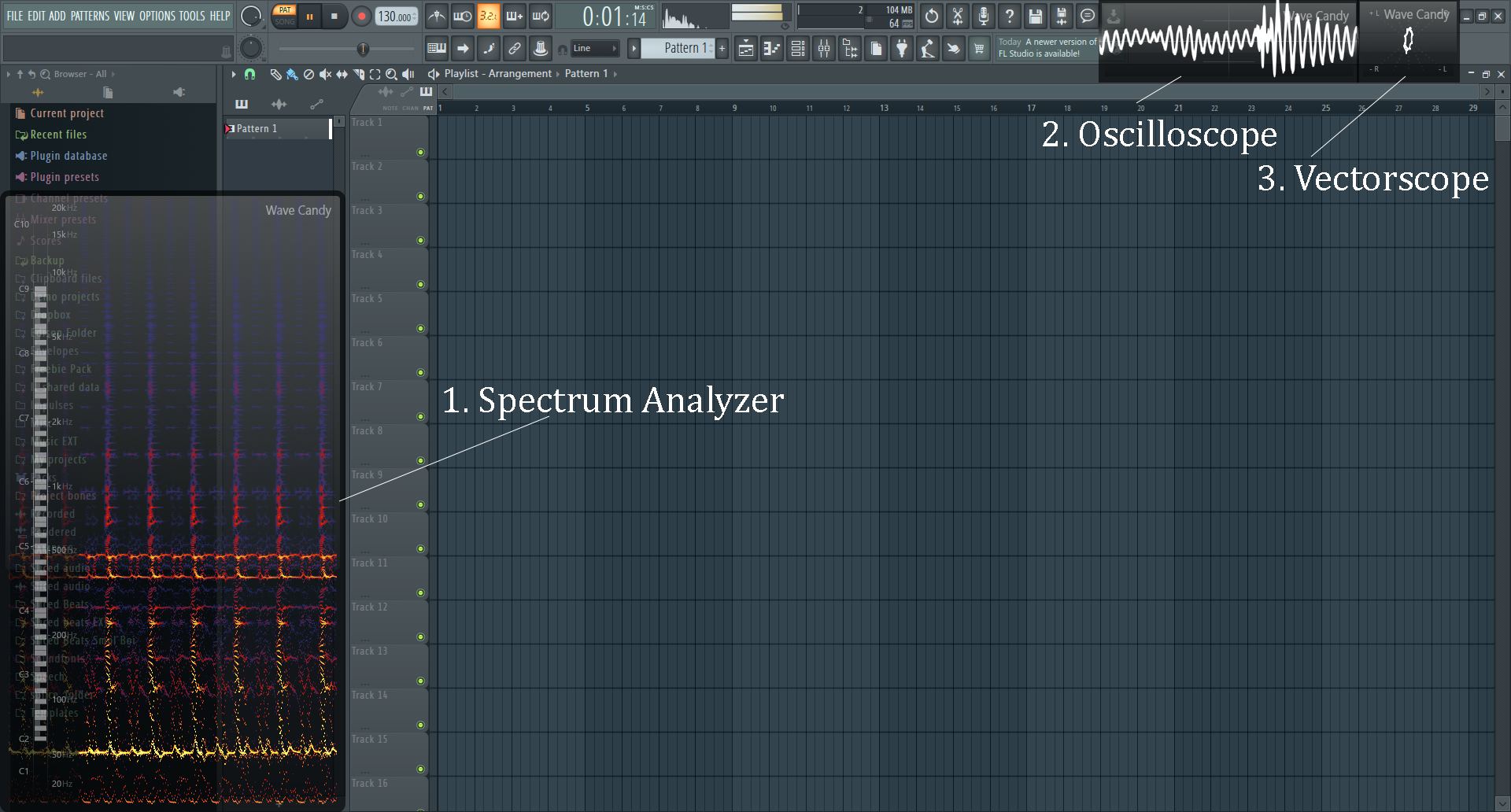The width and height of the screenshot is (1511, 812).
Task: Select the Slice tool
Action: pos(358,74)
